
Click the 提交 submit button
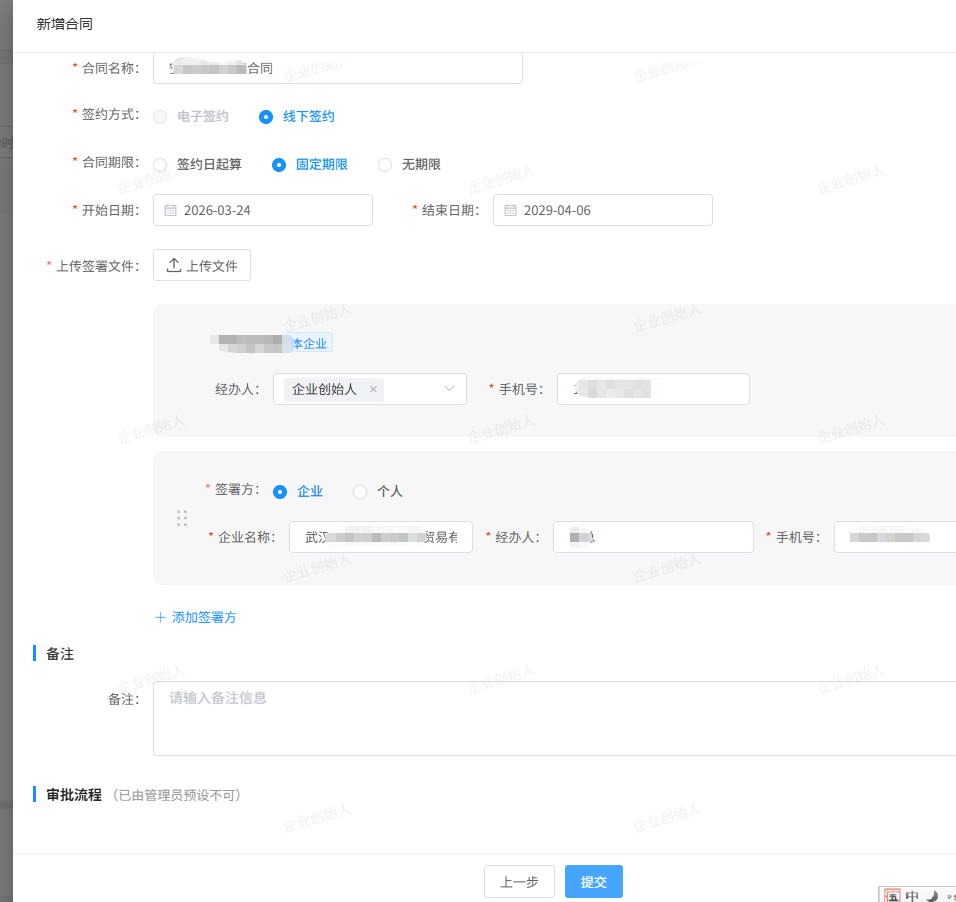click(x=593, y=881)
